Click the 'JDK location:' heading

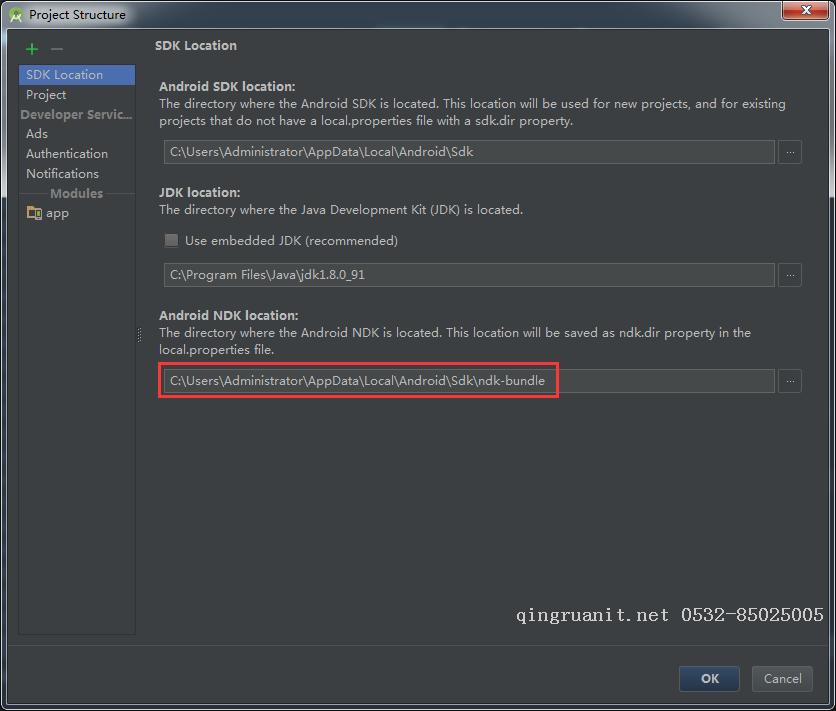point(199,192)
